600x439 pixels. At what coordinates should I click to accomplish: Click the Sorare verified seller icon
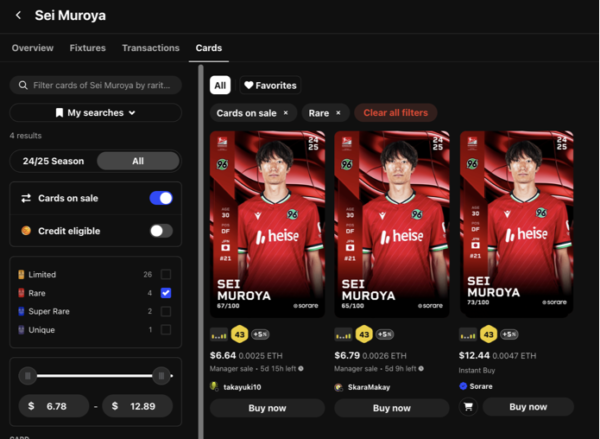pyautogui.click(x=463, y=386)
